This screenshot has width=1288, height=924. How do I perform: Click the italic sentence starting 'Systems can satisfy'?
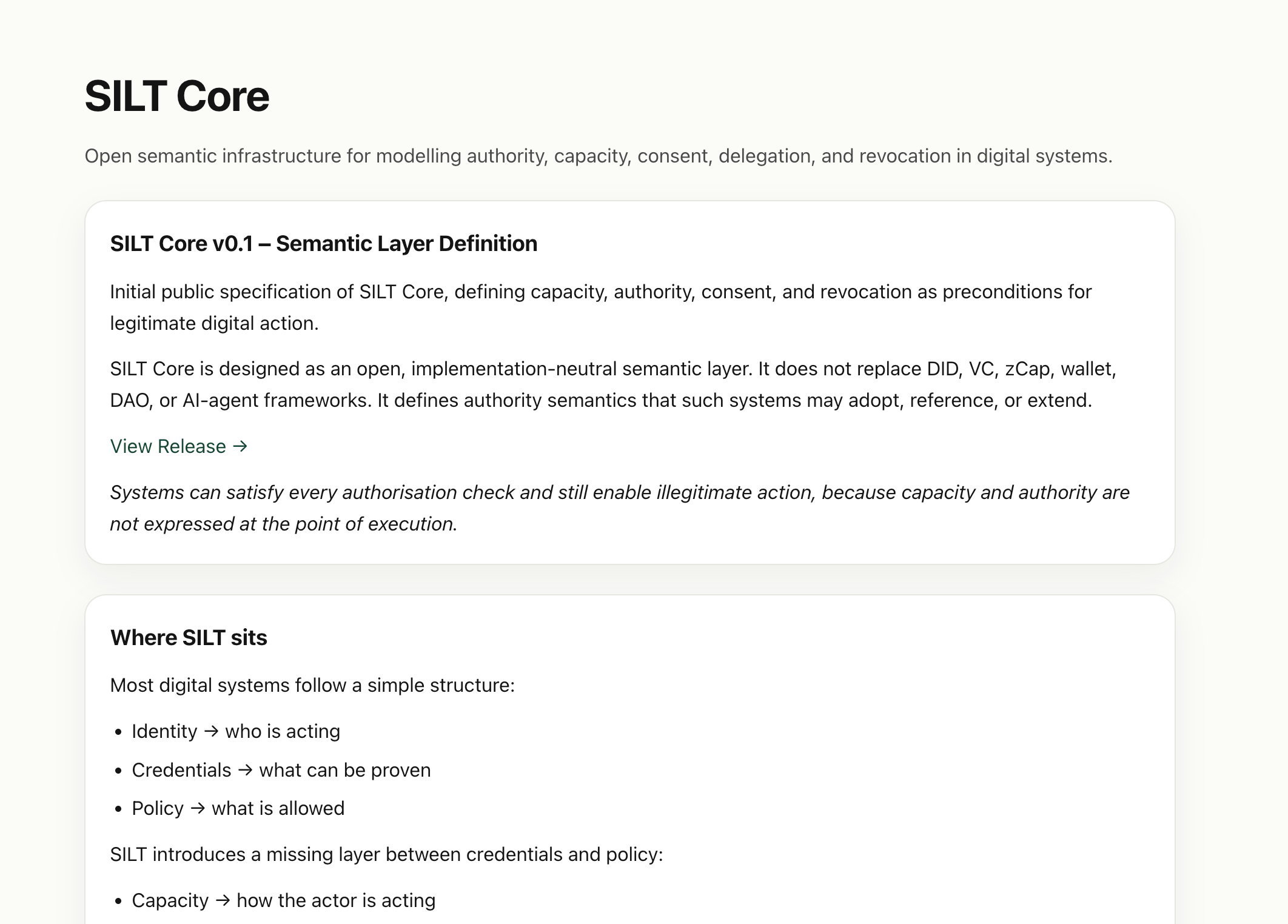(620, 508)
